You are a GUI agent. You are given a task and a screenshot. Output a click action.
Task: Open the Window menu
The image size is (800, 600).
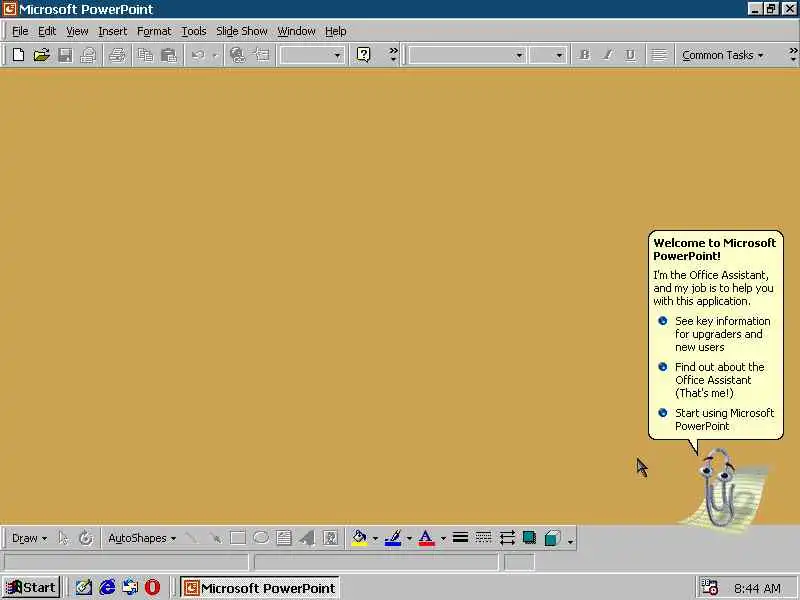point(296,31)
